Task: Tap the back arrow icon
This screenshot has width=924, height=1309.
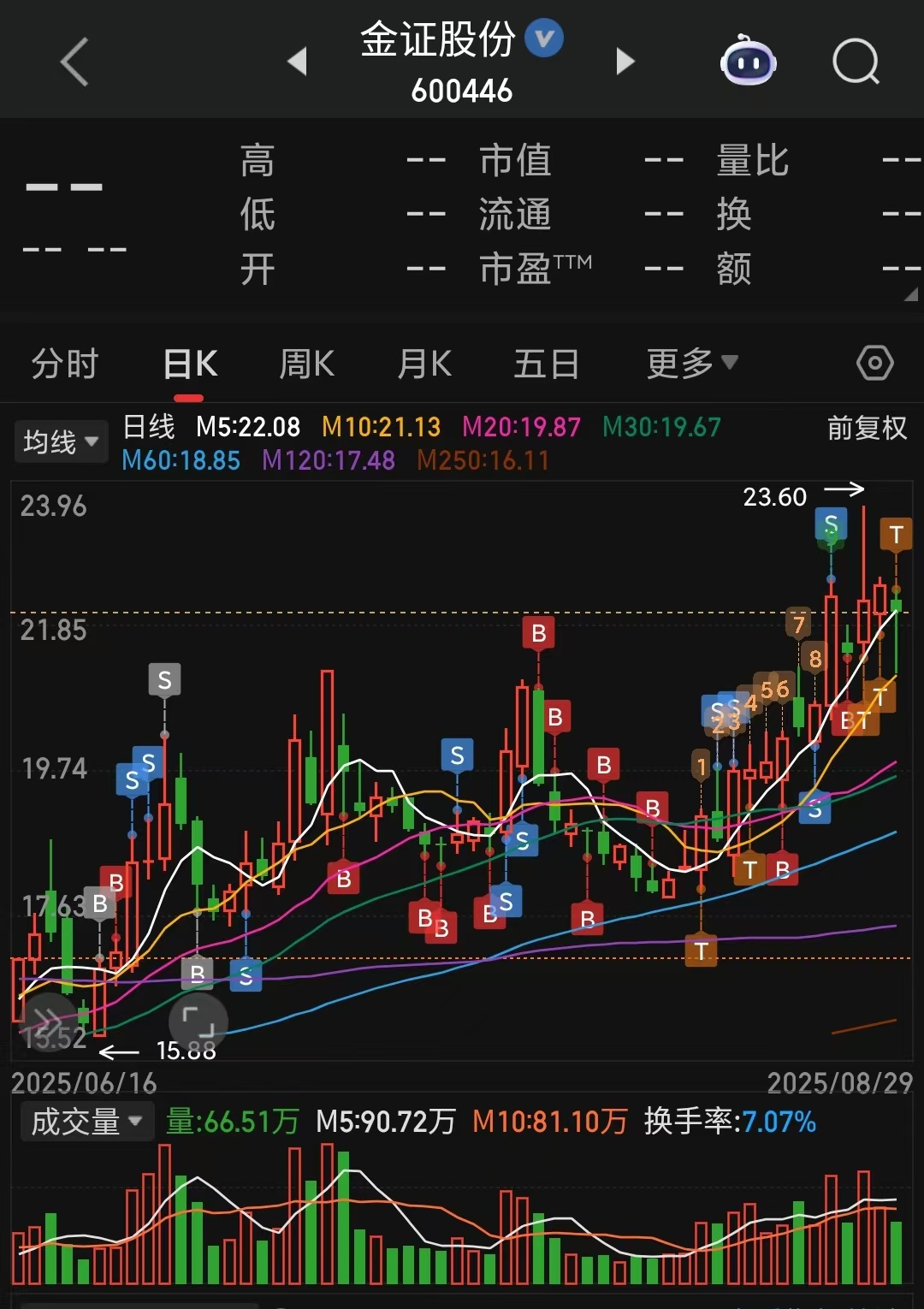Action: click(x=74, y=62)
